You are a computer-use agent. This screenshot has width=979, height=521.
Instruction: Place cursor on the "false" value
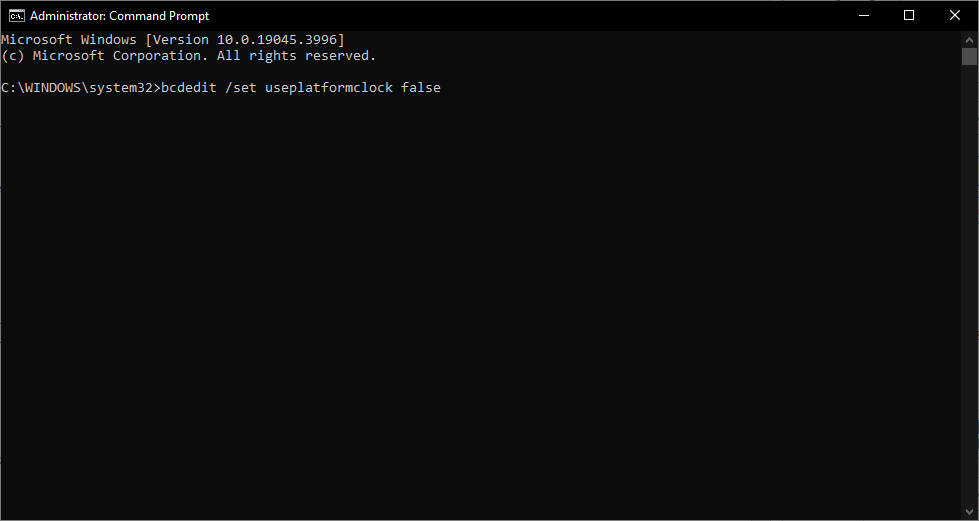[421, 88]
